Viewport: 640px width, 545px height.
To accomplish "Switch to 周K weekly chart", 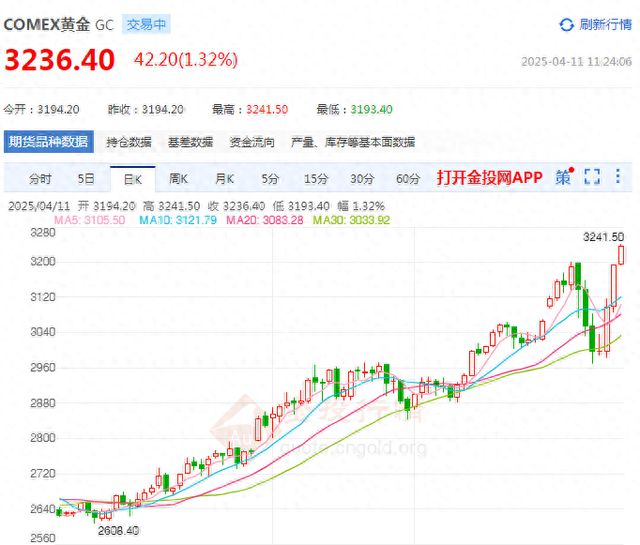I will point(178,179).
